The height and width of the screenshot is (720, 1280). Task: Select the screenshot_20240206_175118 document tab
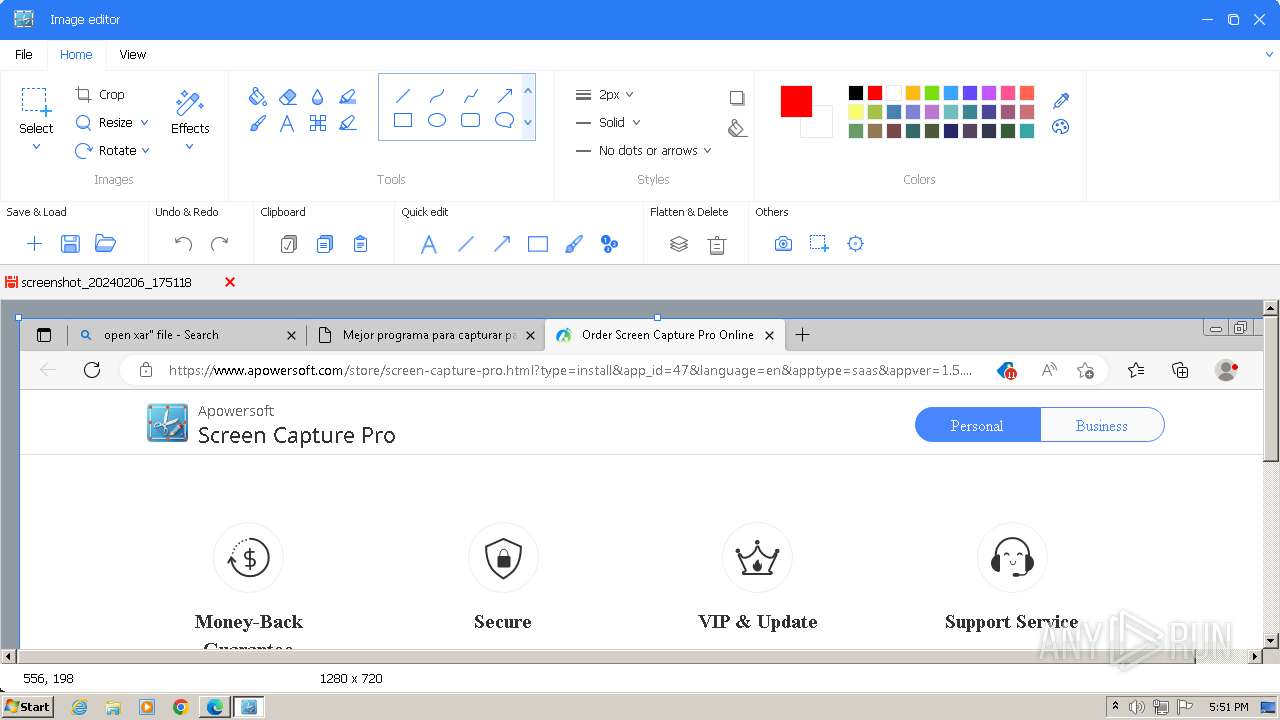tap(106, 282)
